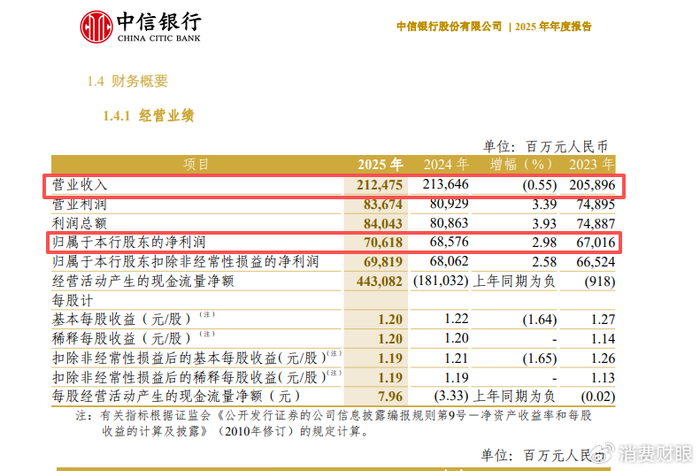Click the change value (1.65)
700x471 pixels.
pos(539,358)
